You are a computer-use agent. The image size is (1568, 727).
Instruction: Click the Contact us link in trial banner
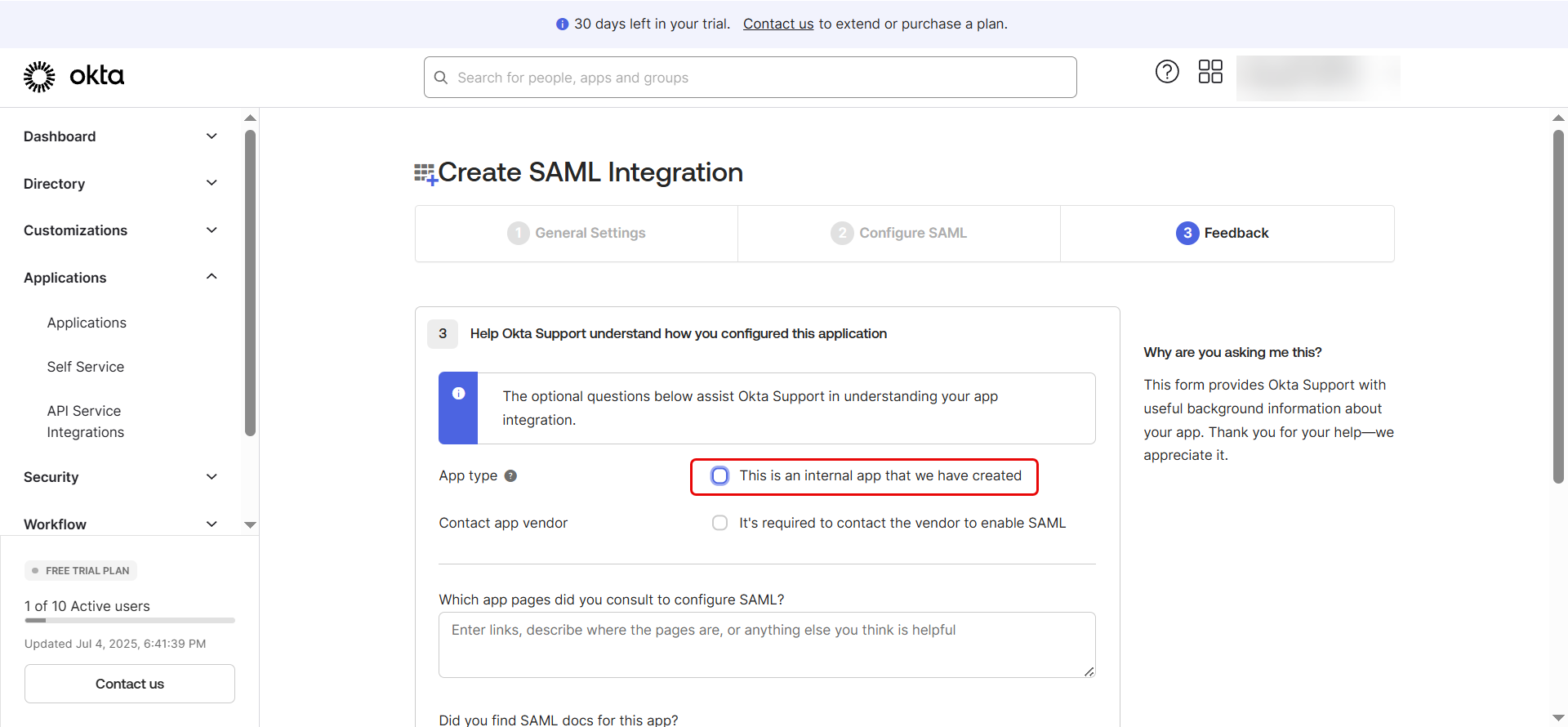(x=777, y=25)
